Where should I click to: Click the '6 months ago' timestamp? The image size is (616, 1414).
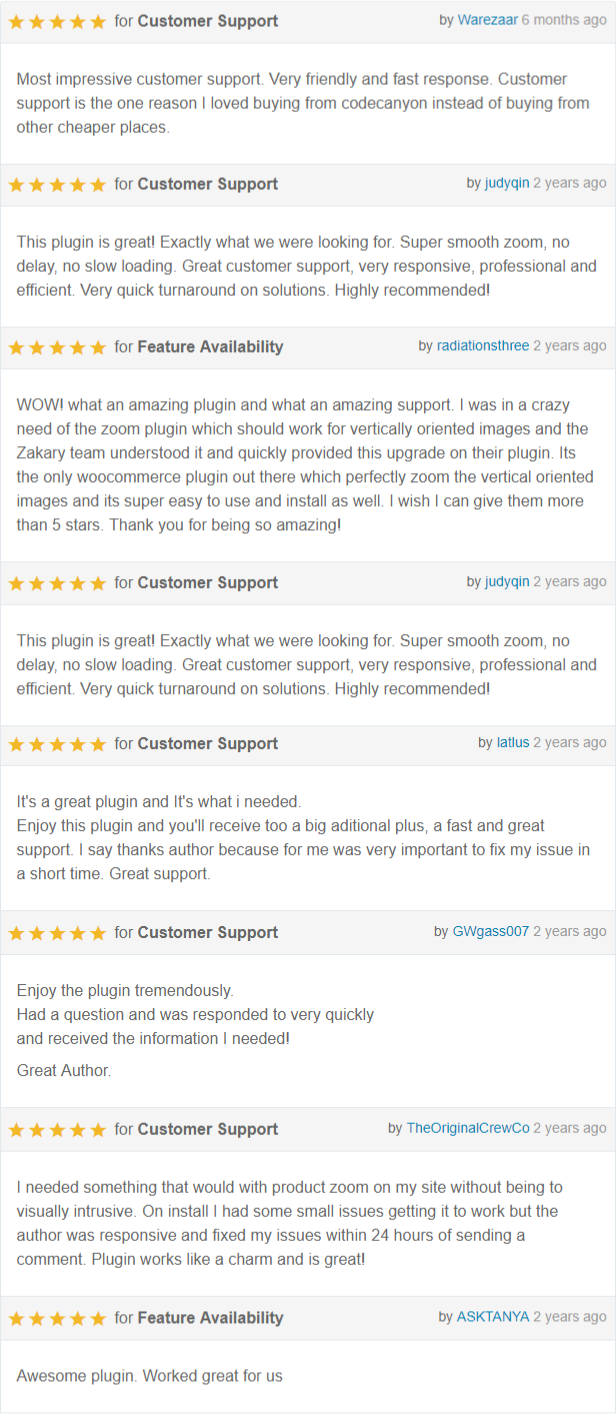point(564,20)
